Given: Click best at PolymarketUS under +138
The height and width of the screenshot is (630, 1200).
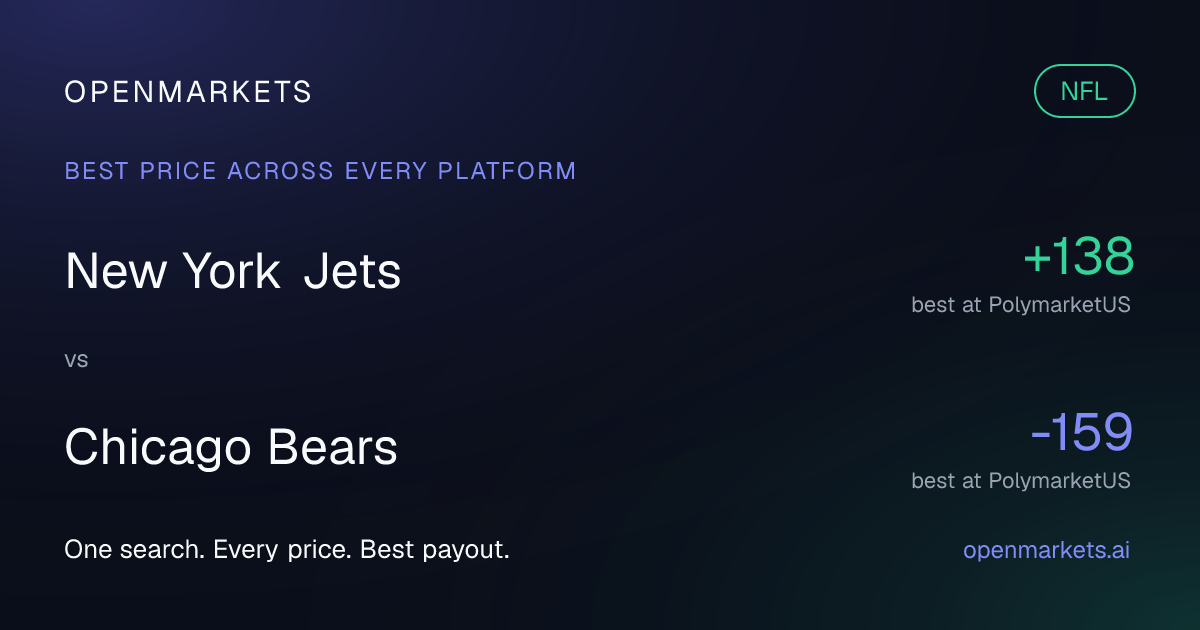Looking at the screenshot, I should 1021,305.
